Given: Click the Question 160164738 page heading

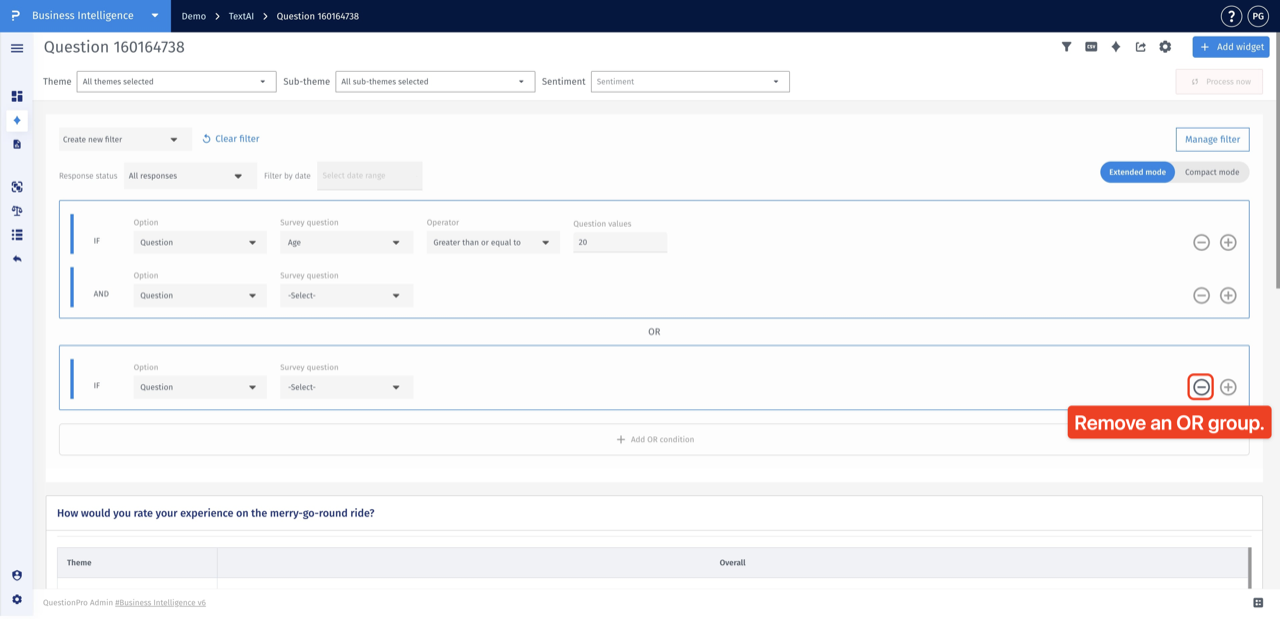Looking at the screenshot, I should [114, 47].
